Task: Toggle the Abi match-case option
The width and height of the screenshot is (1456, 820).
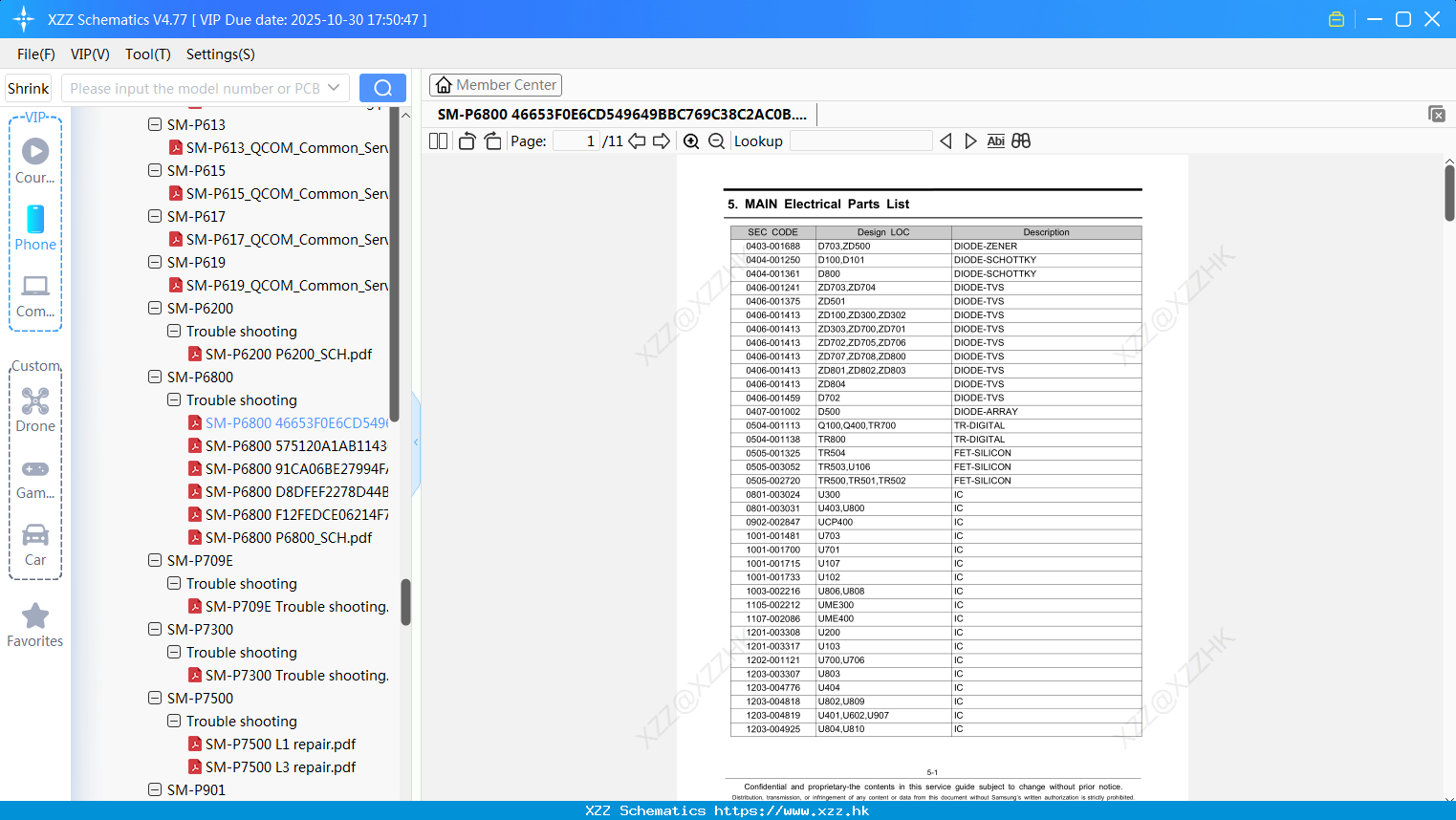Action: click(x=995, y=140)
